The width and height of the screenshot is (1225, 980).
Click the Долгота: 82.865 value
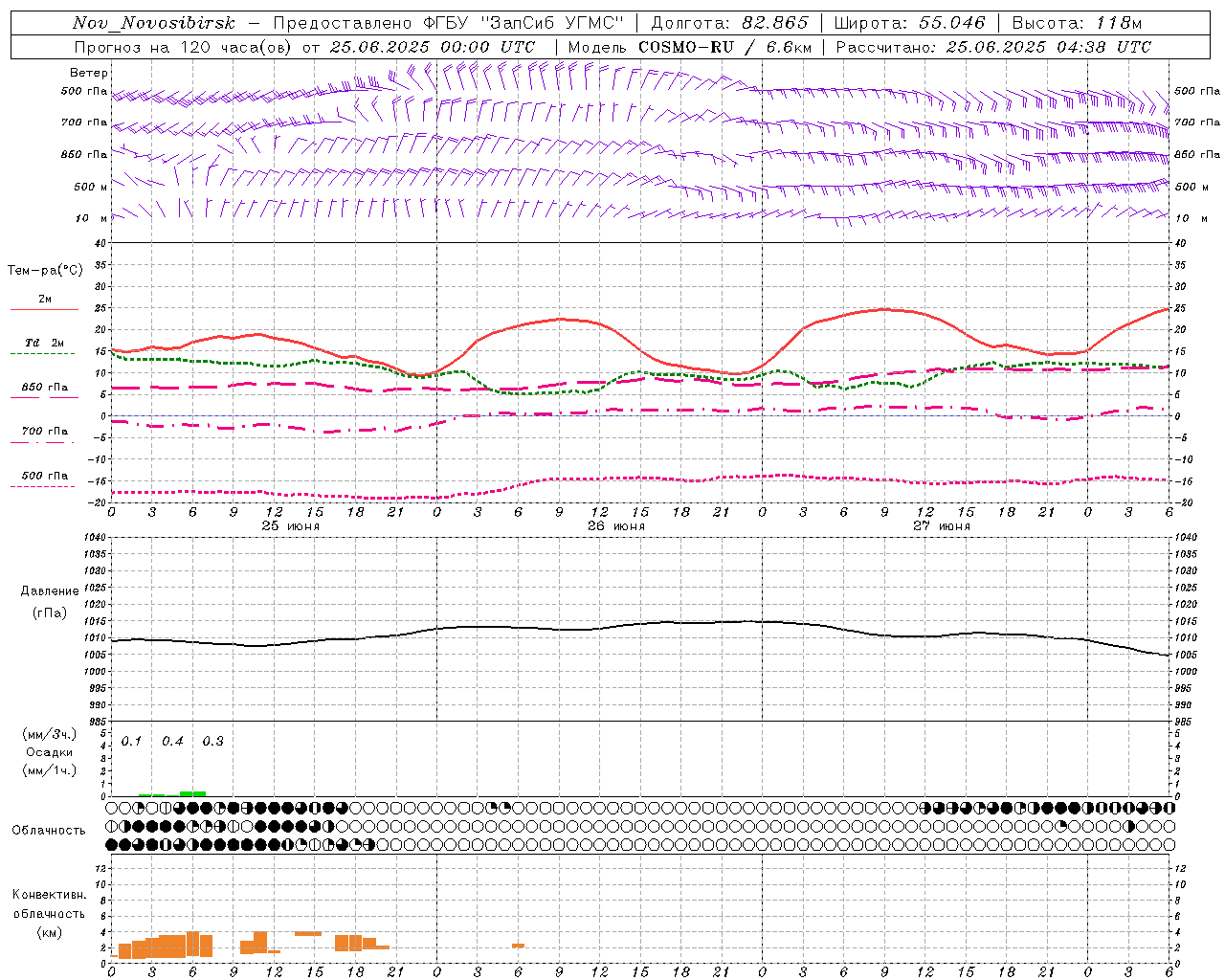pyautogui.click(x=730, y=23)
